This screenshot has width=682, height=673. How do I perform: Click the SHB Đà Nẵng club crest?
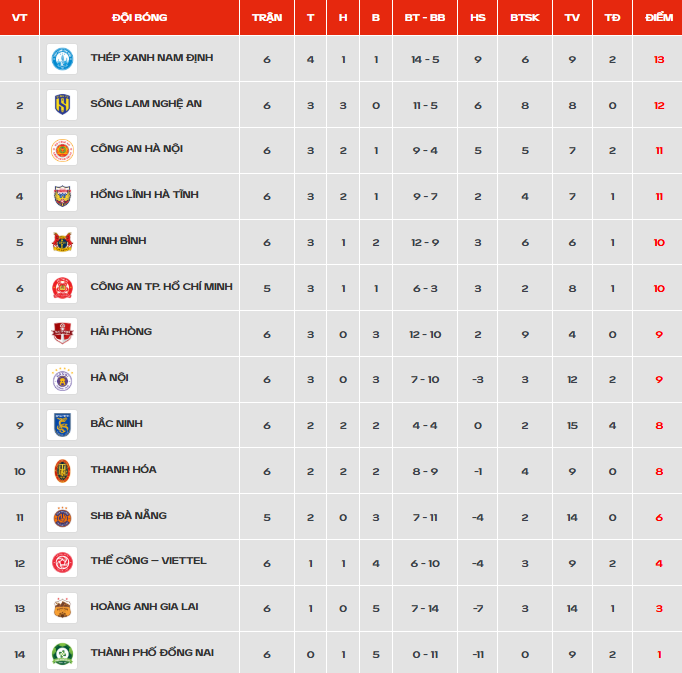(62, 517)
